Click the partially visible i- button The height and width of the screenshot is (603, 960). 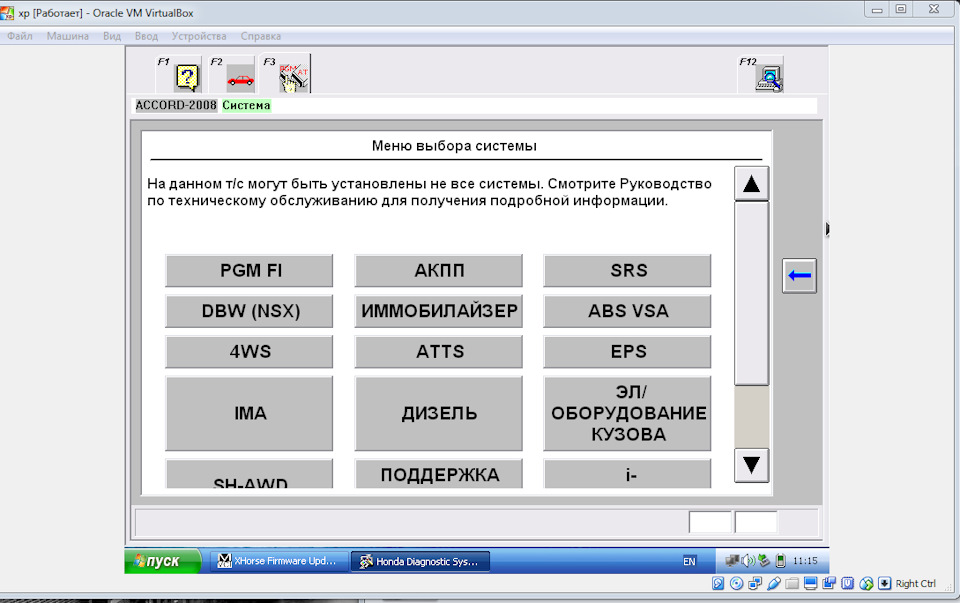click(x=628, y=474)
